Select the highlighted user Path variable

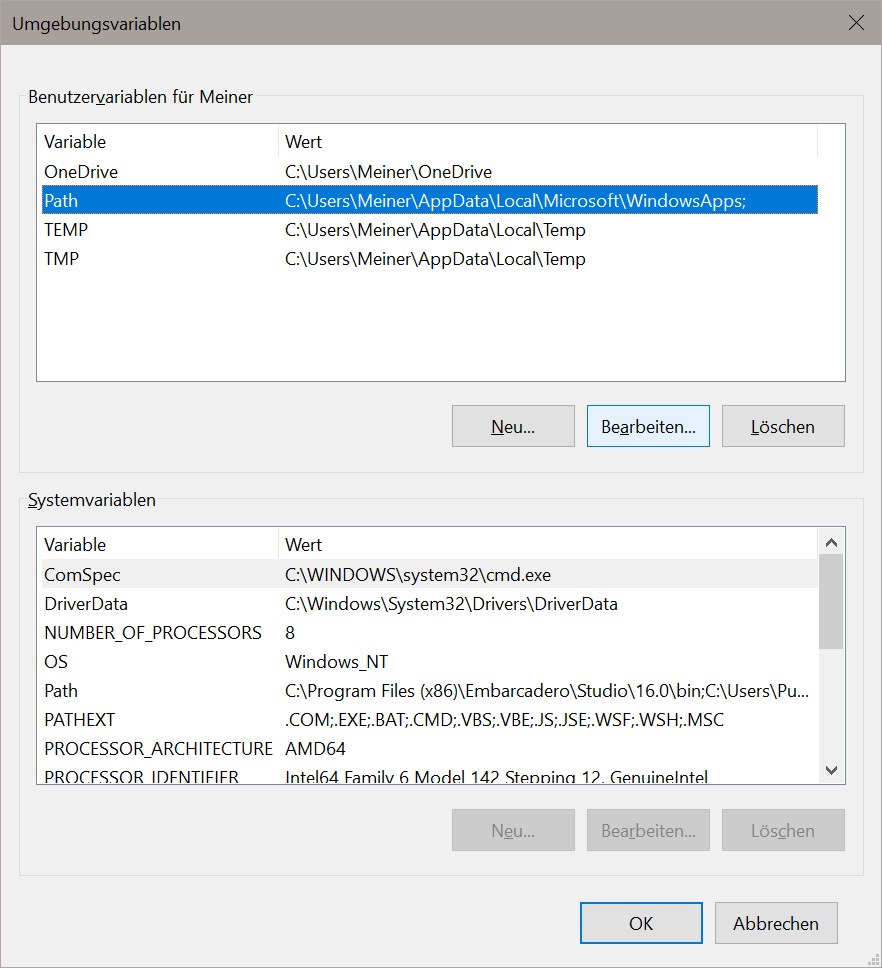(61, 201)
